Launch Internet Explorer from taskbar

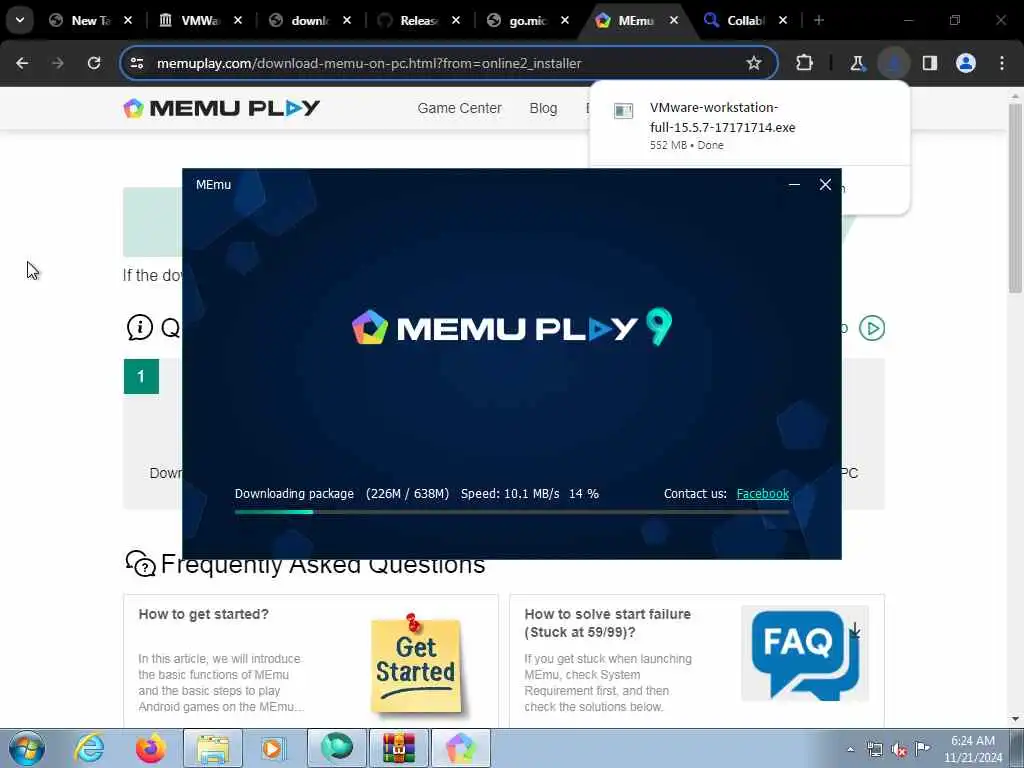pyautogui.click(x=88, y=748)
